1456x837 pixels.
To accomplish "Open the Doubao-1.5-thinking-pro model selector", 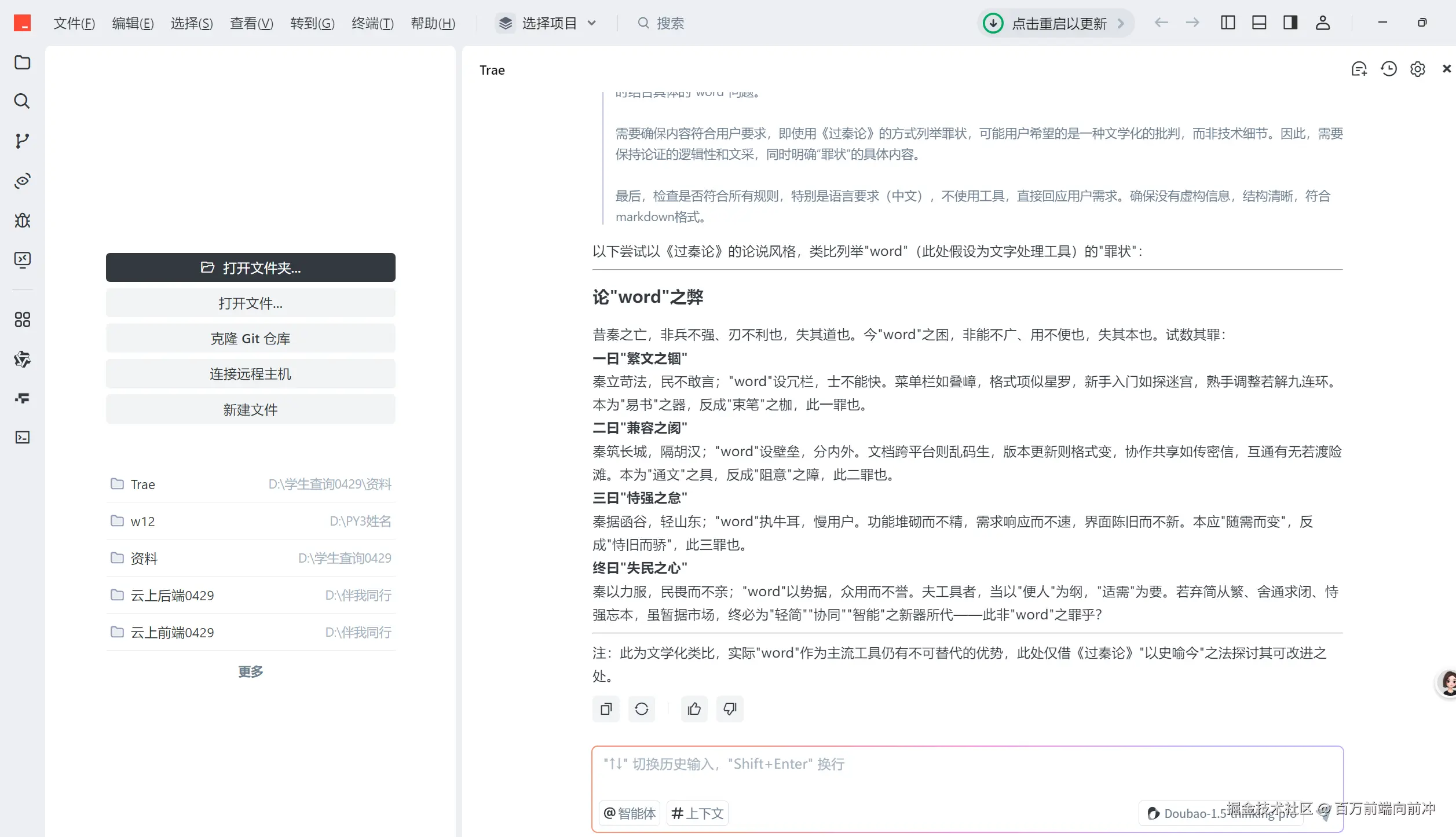I will click(x=1221, y=813).
